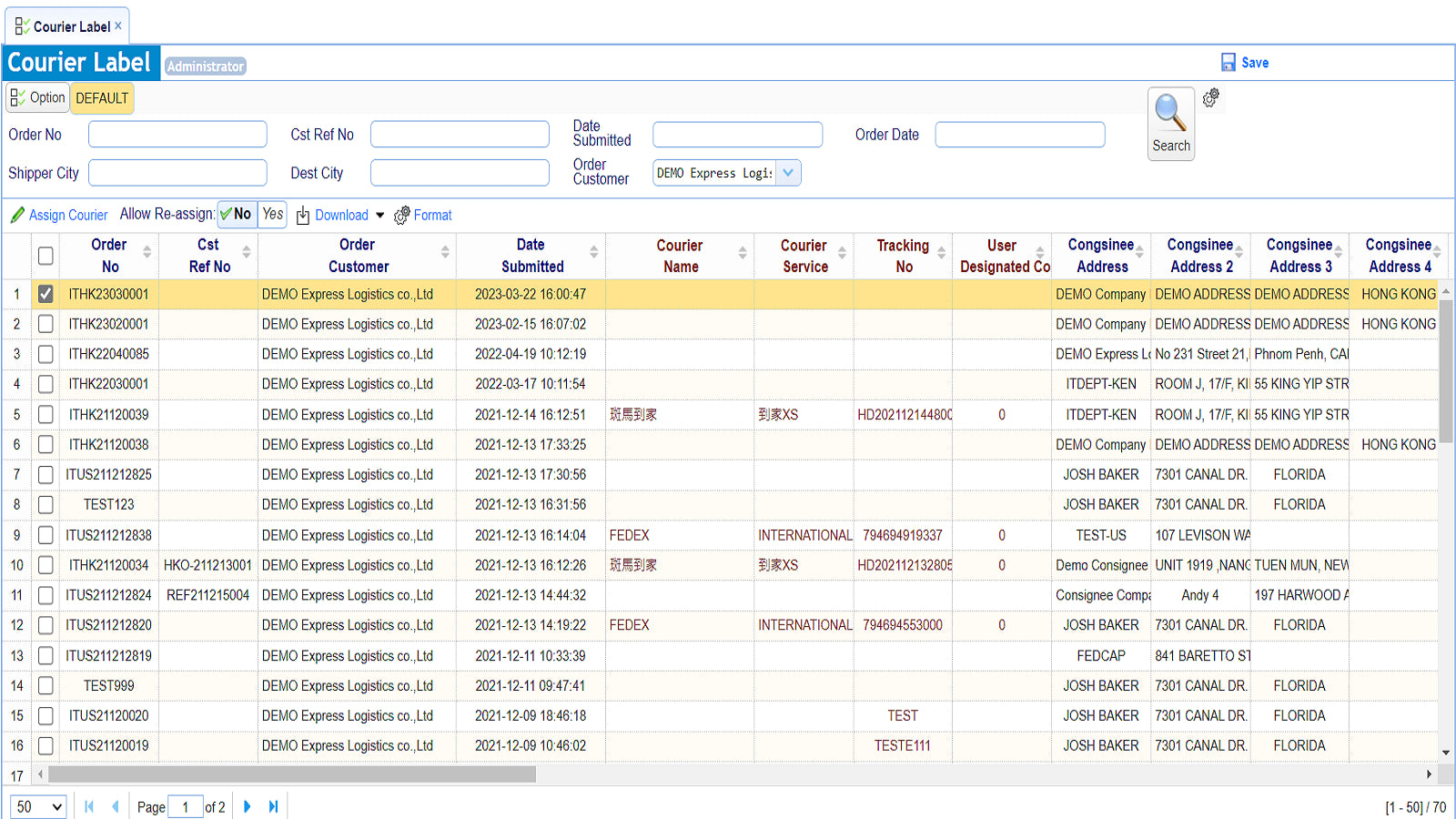Click the Download icon
1456x819 pixels.
tap(303, 215)
